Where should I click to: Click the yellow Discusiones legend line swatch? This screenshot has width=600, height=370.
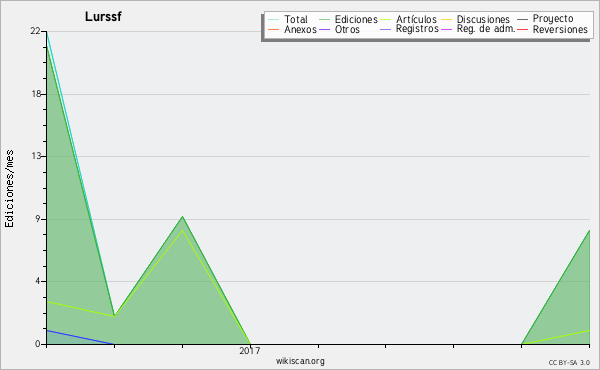(x=447, y=19)
